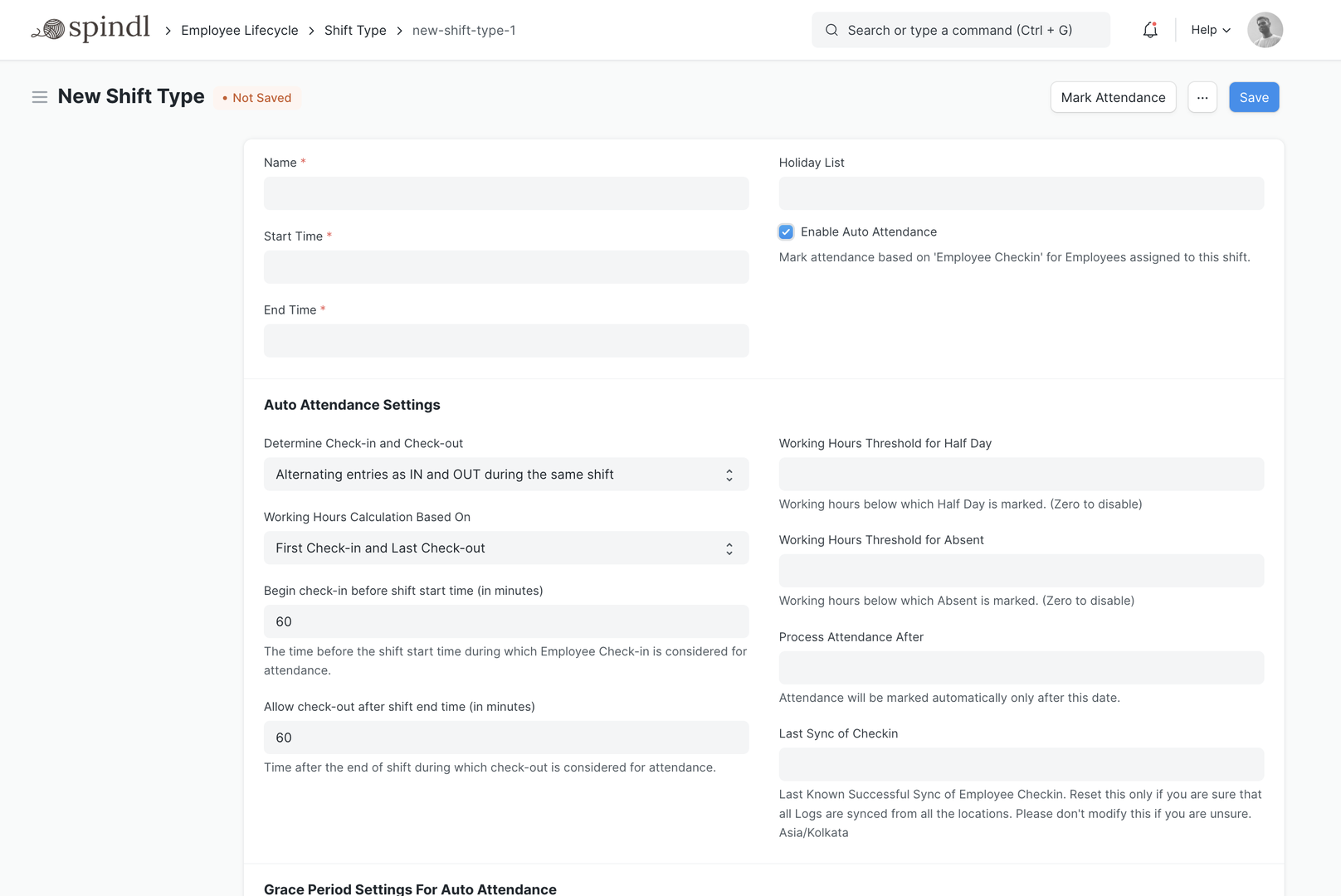Click the user avatar

[1265, 30]
